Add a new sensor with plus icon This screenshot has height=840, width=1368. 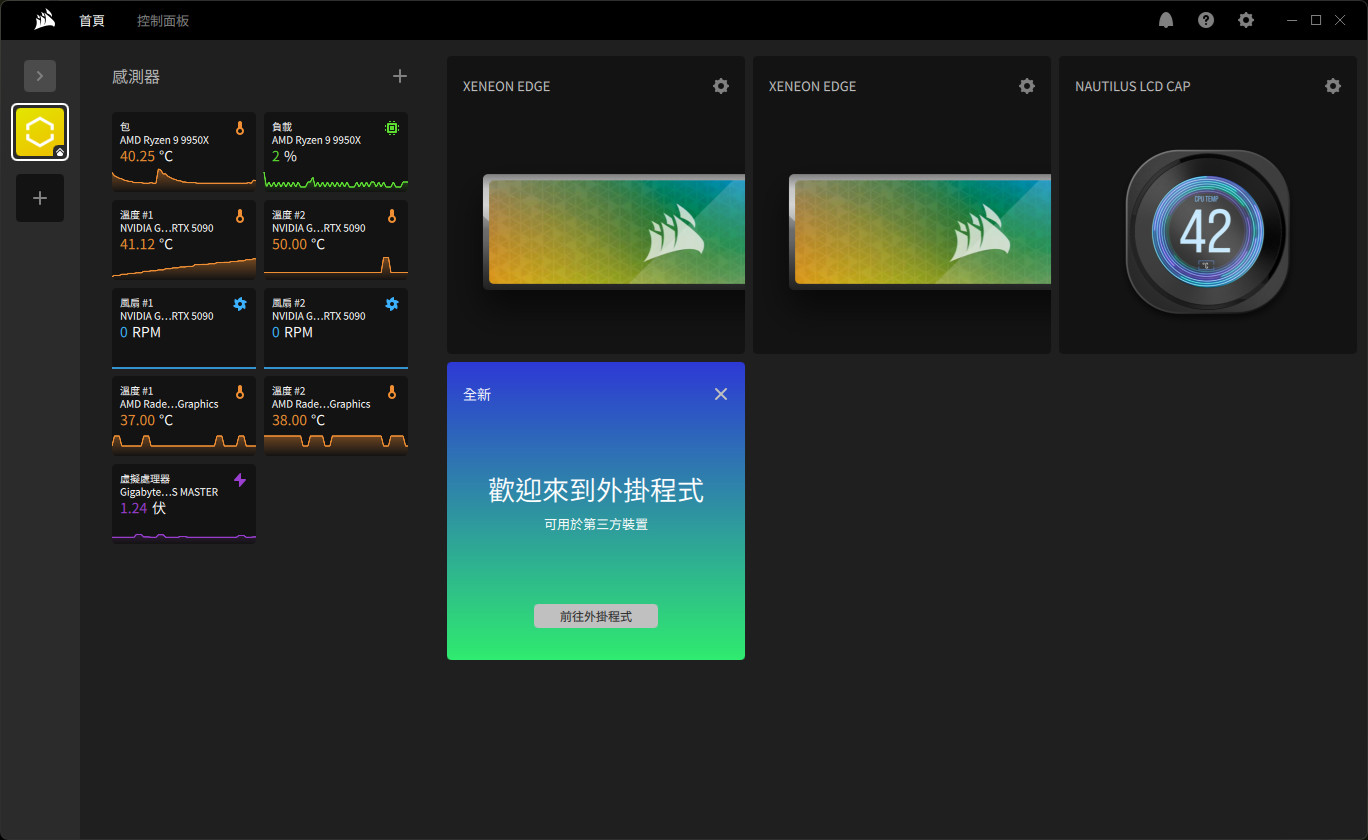400,76
